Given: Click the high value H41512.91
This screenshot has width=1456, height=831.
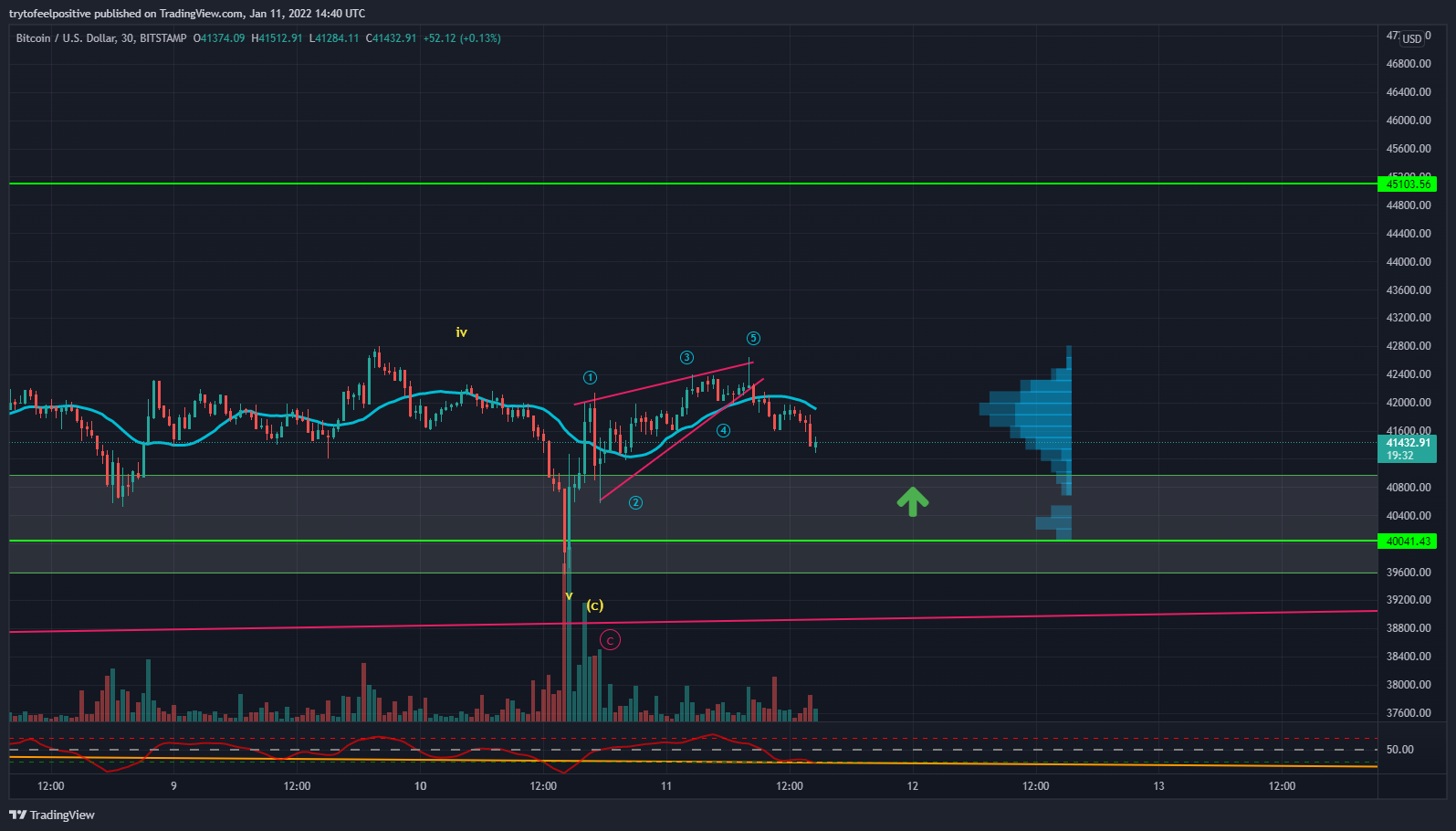Looking at the screenshot, I should click(x=277, y=38).
